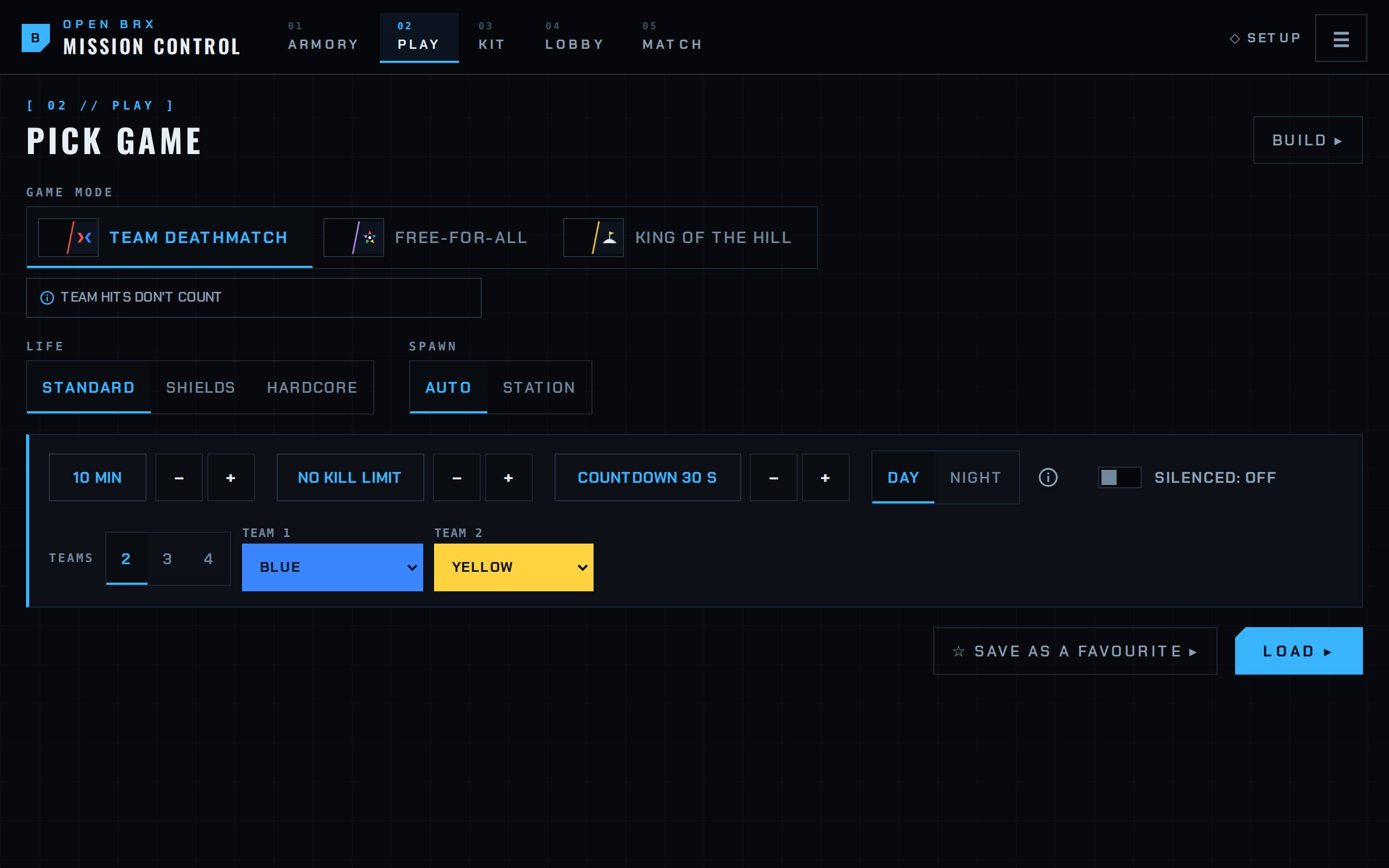Click the No Kill Limit display
Screen dimensions: 1389x868
[350, 477]
